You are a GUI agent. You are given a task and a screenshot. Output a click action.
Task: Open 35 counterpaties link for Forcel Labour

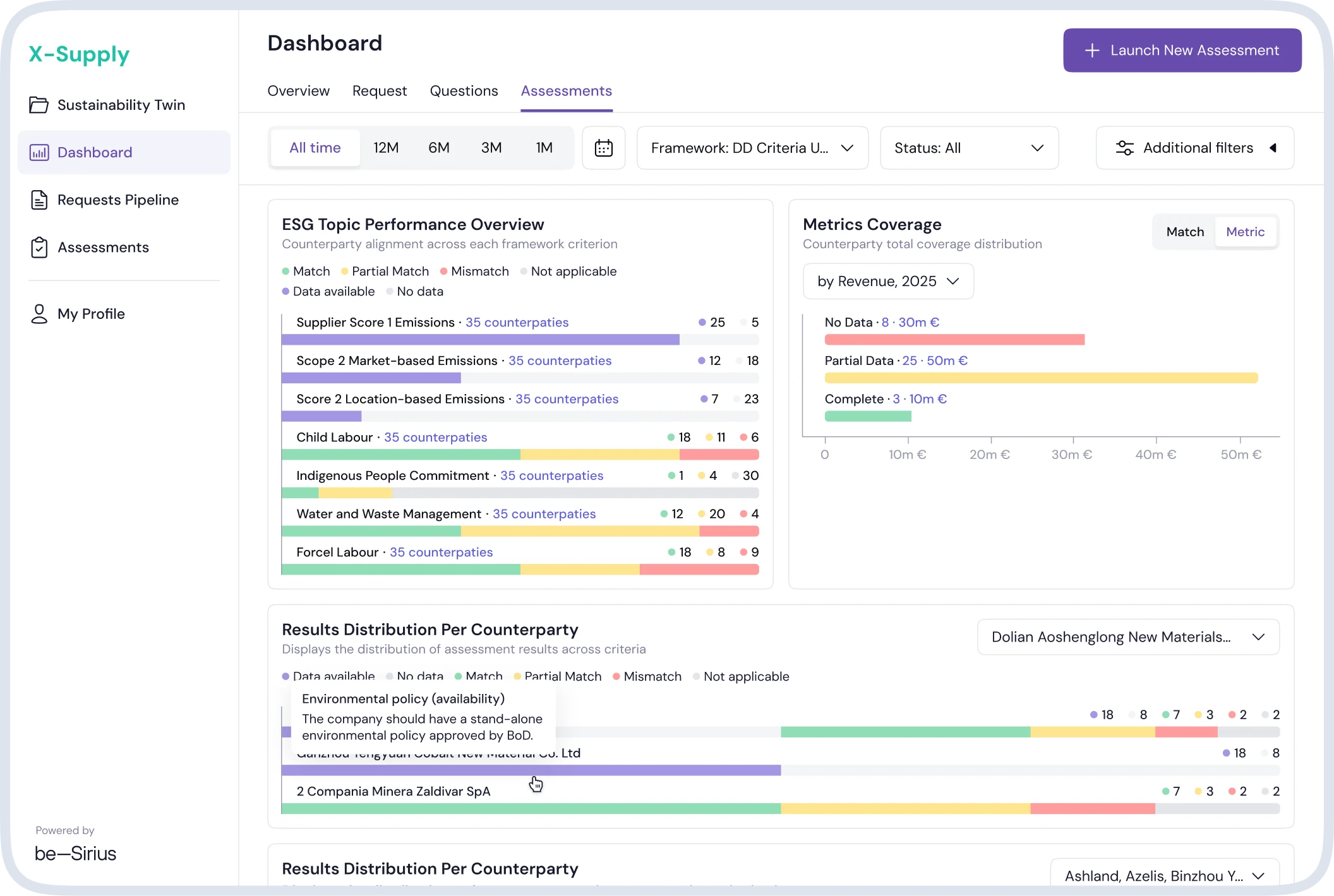pos(441,552)
